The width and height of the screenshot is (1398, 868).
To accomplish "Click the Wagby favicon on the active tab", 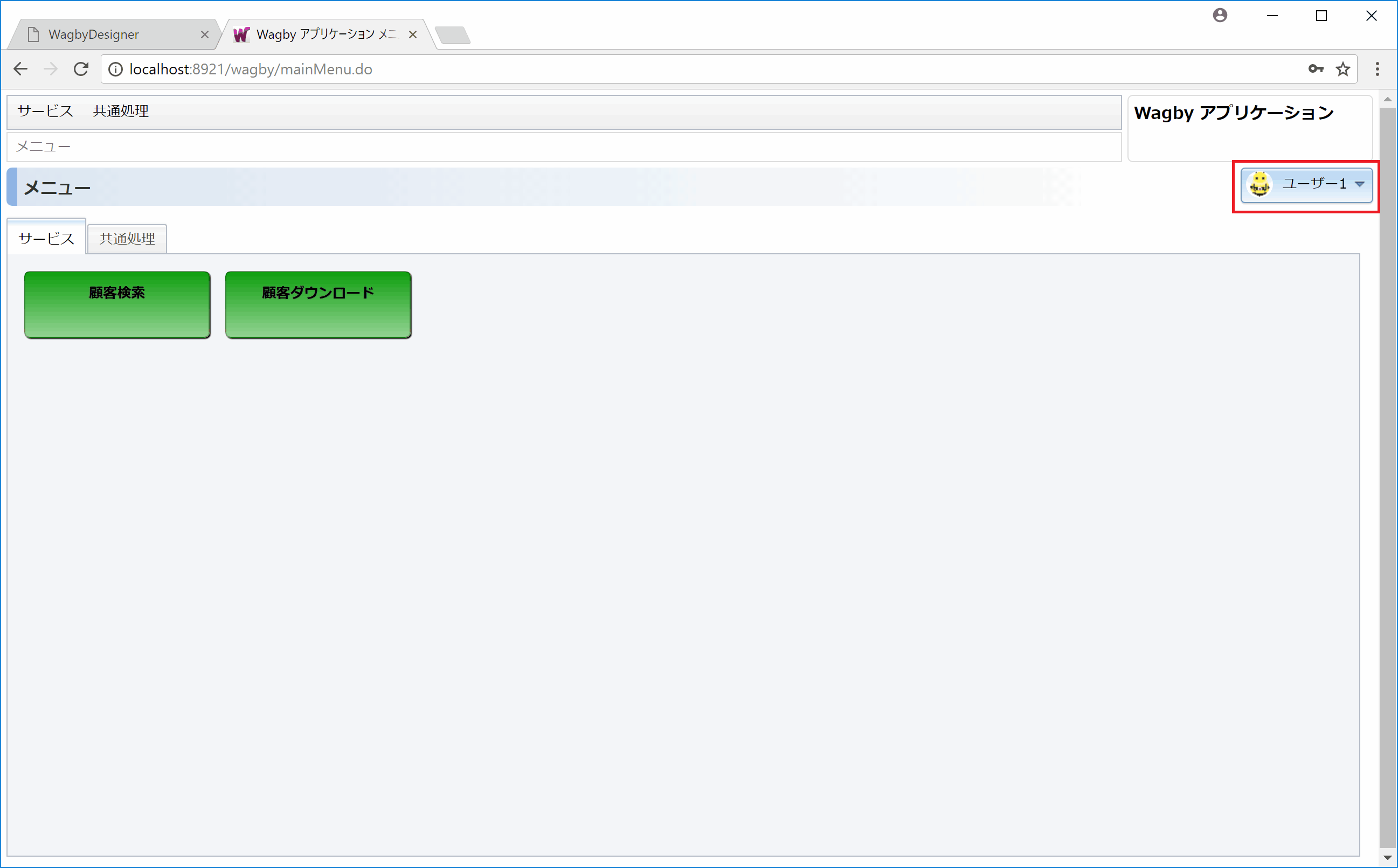I will tap(241, 34).
